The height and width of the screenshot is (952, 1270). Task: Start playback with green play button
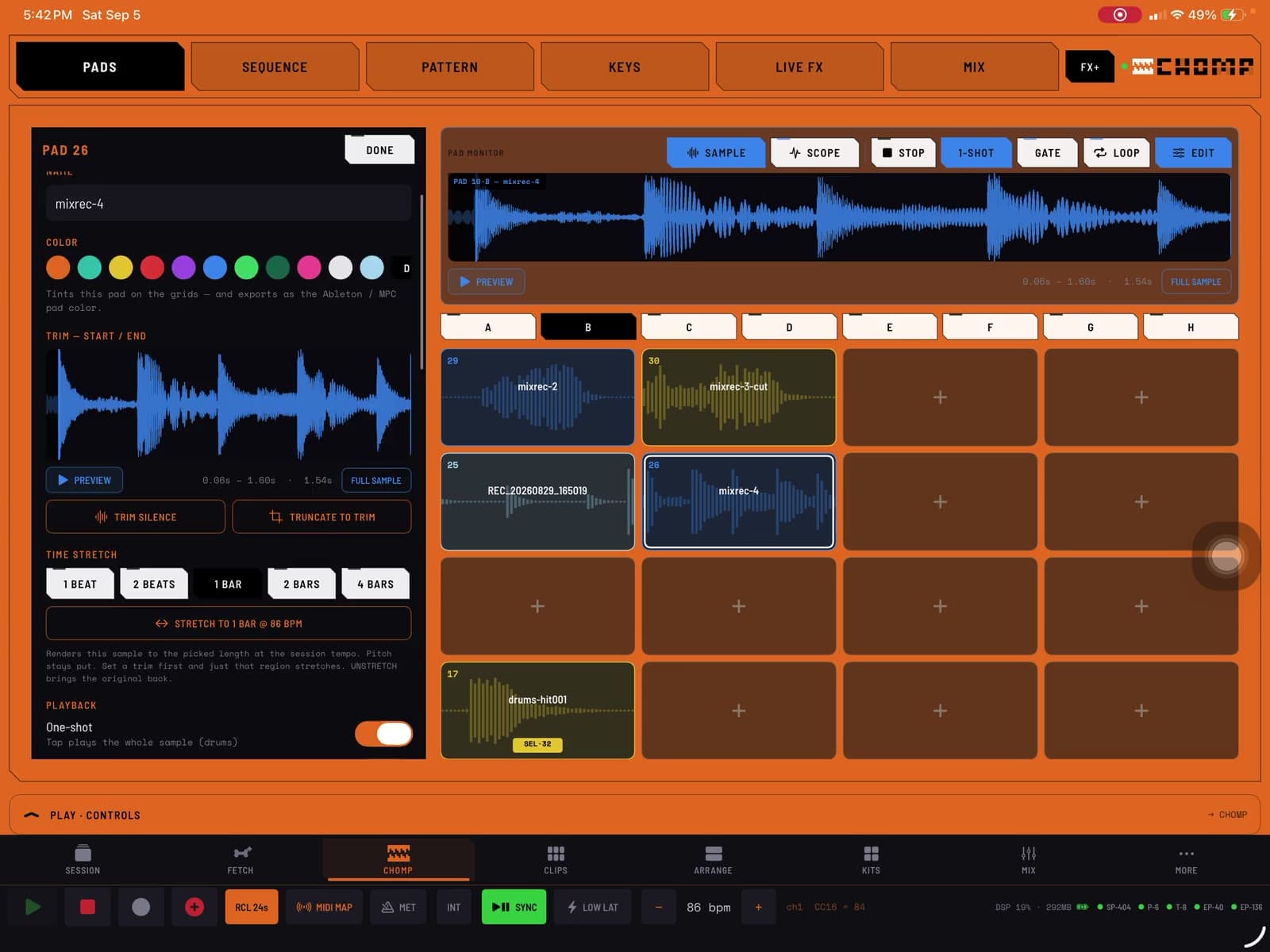click(33, 907)
